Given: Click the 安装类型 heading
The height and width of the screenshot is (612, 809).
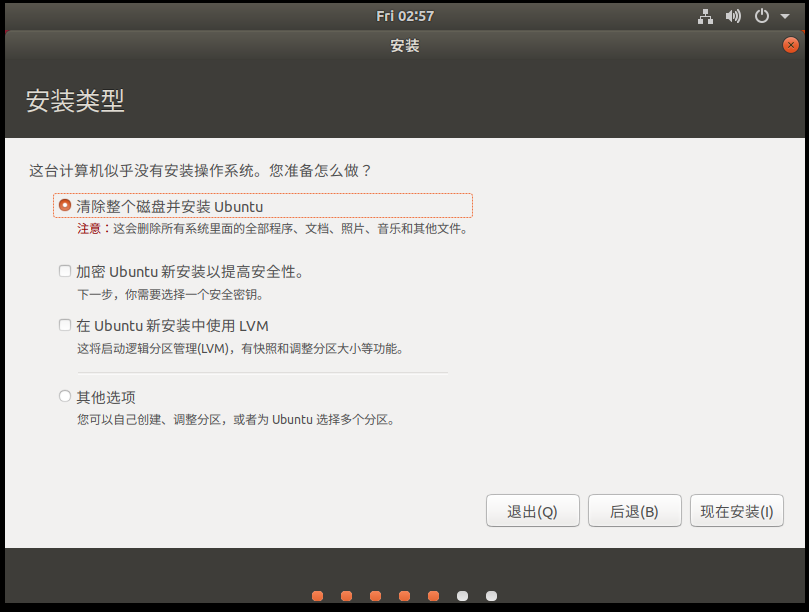Looking at the screenshot, I should click(75, 101).
